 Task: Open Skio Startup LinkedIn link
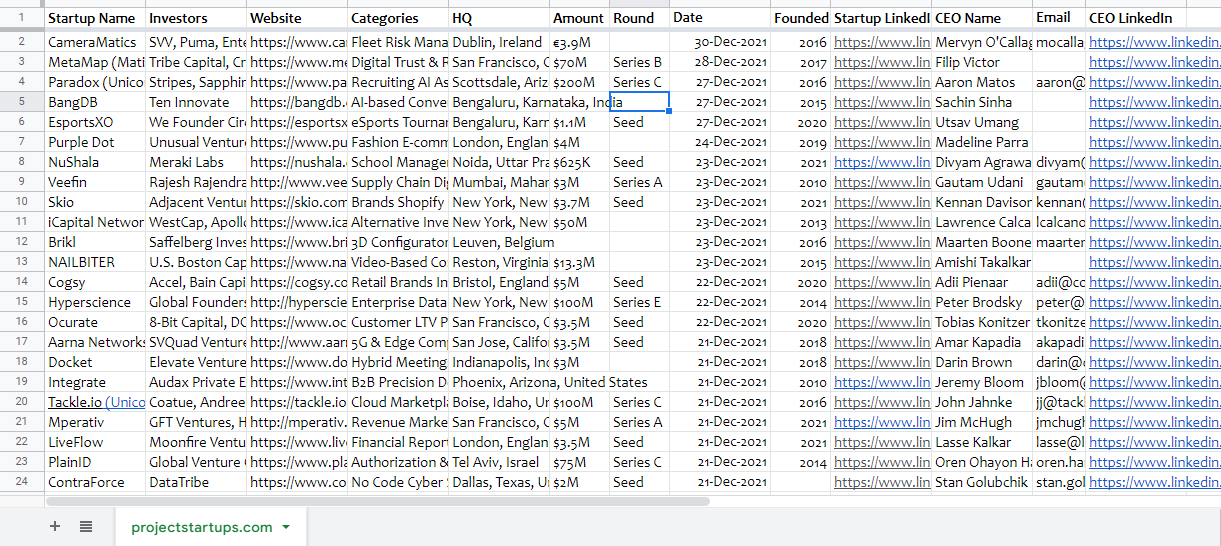click(x=881, y=202)
